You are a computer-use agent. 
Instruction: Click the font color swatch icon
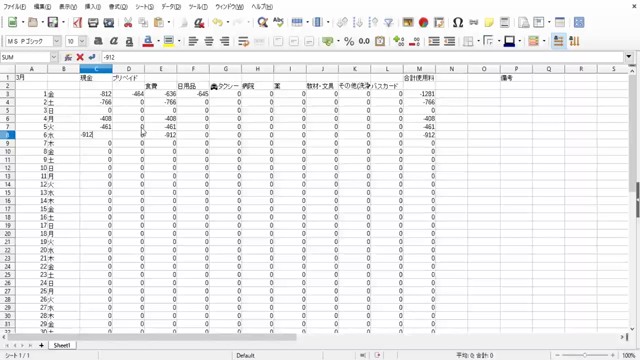148,41
